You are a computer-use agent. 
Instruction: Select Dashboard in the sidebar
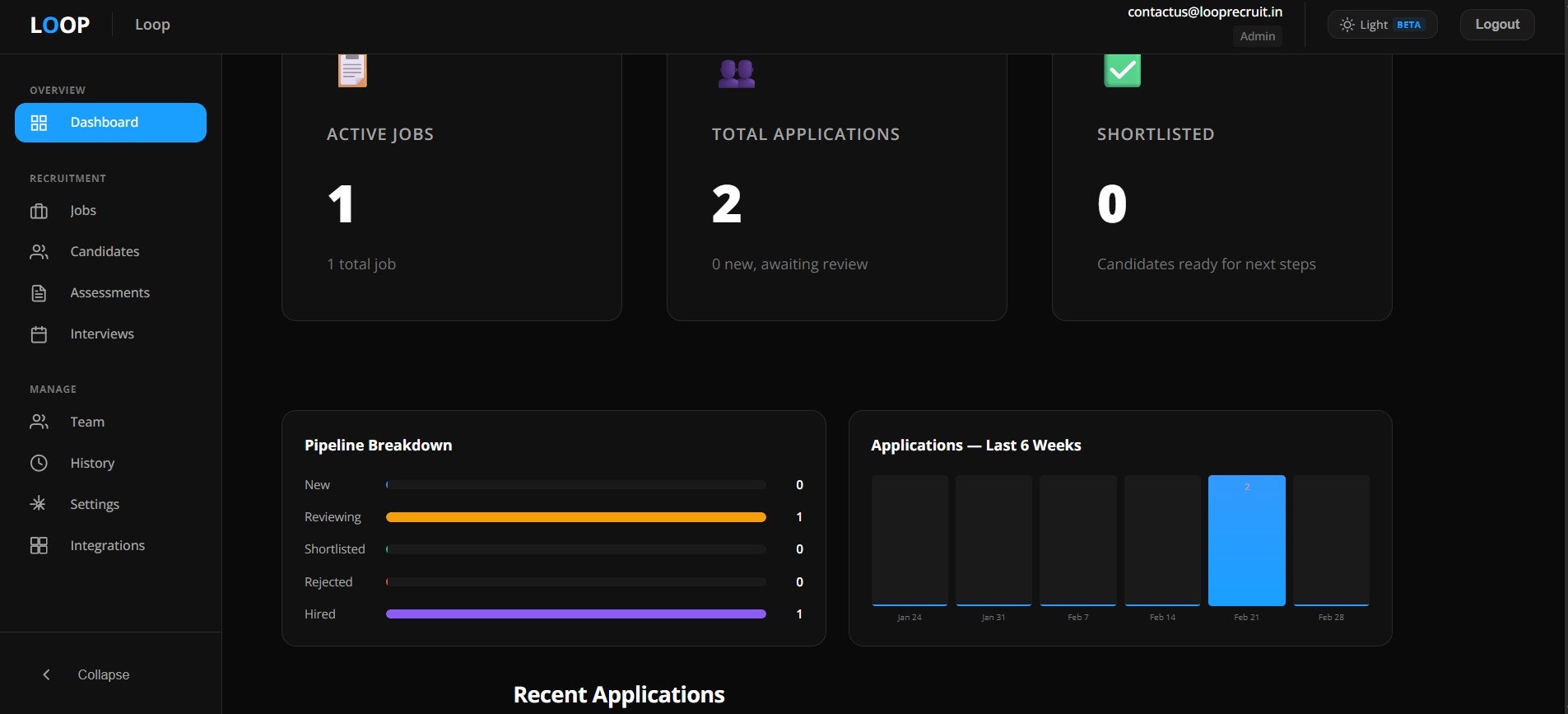[x=110, y=123]
